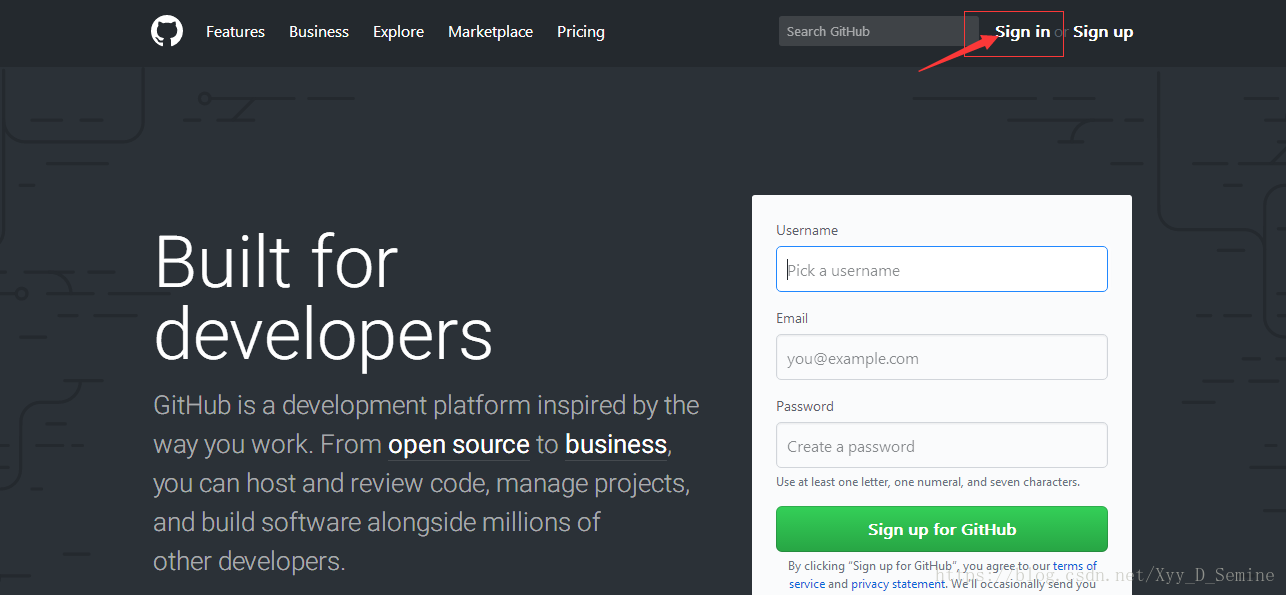The height and width of the screenshot is (595, 1286).
Task: Click the Email field label
Action: 792,318
